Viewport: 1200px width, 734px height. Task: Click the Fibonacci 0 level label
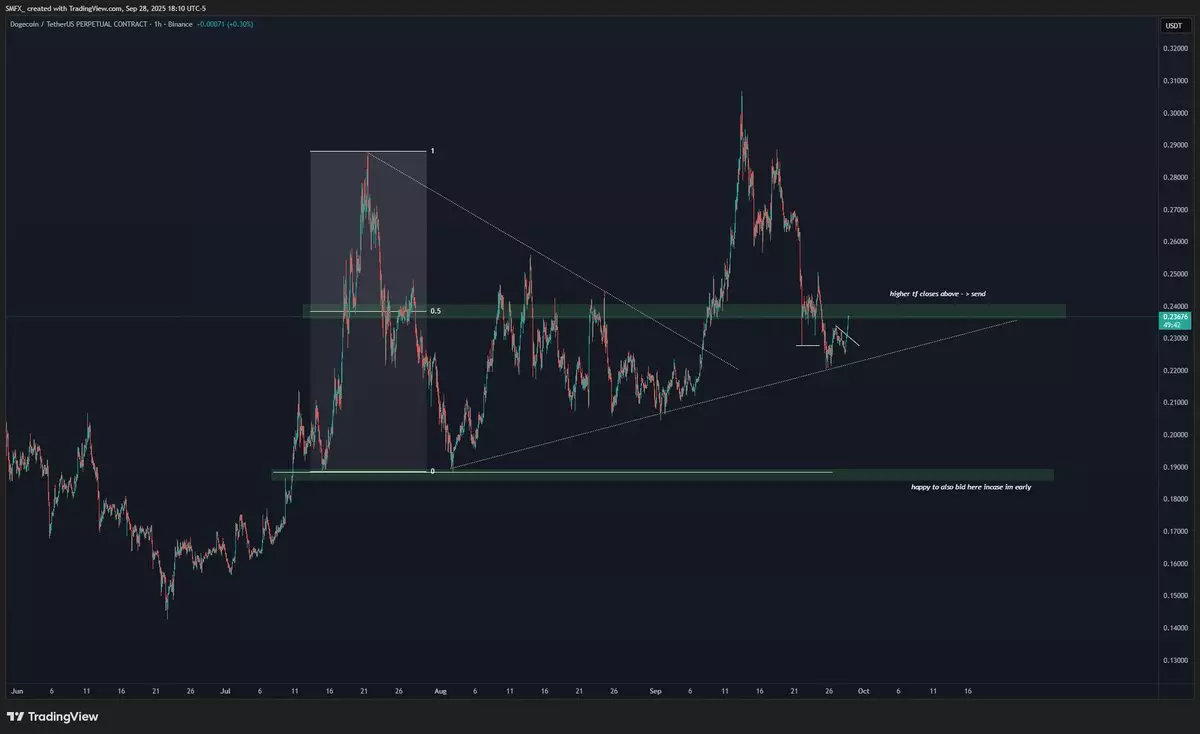coord(432,470)
